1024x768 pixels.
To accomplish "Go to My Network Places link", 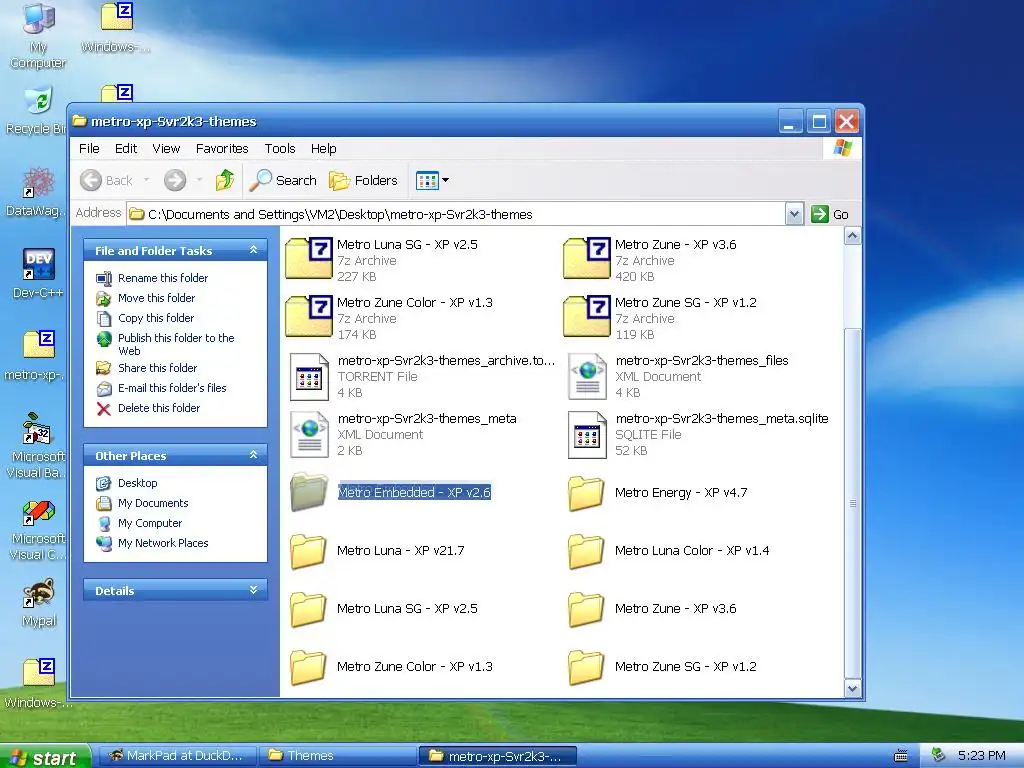I will (x=163, y=543).
